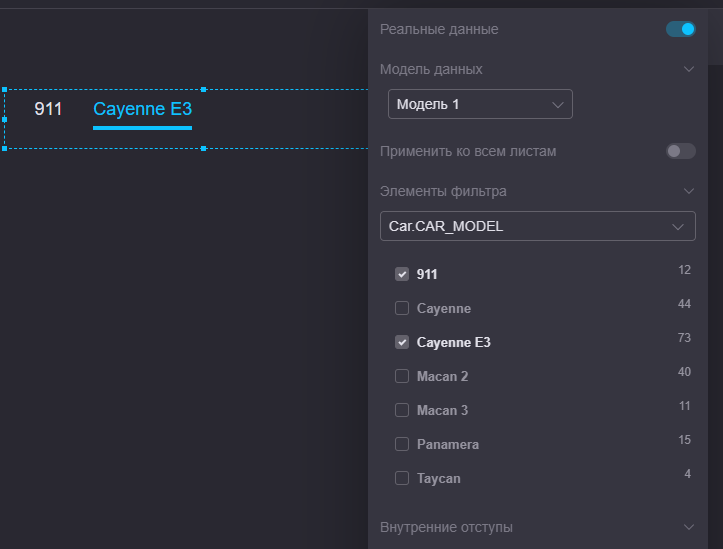The image size is (723, 549).
Task: Uncheck the Cayenne E3 checkbox
Action: coord(402,342)
